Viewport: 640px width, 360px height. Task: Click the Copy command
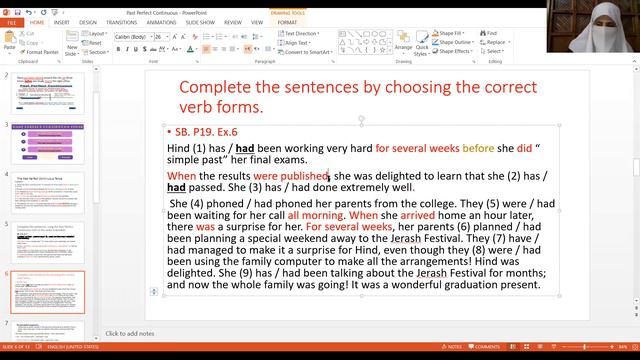tap(29, 42)
